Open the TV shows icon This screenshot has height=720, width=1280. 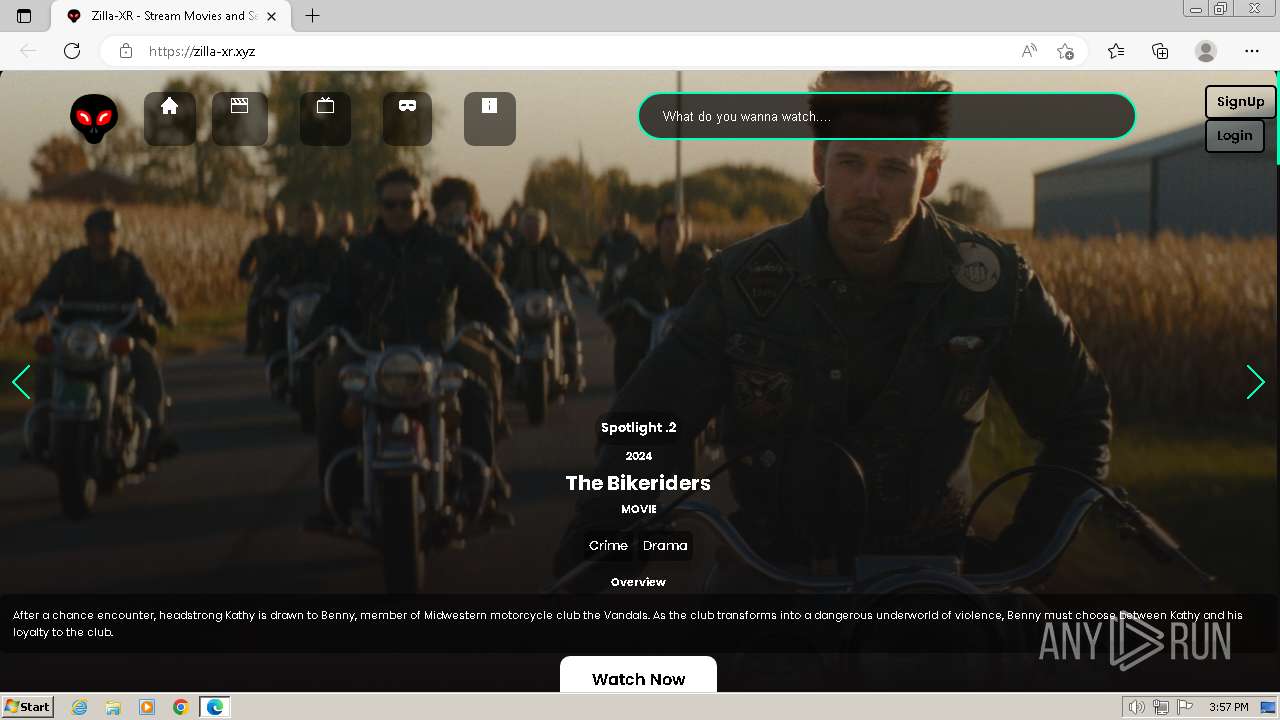click(x=325, y=119)
